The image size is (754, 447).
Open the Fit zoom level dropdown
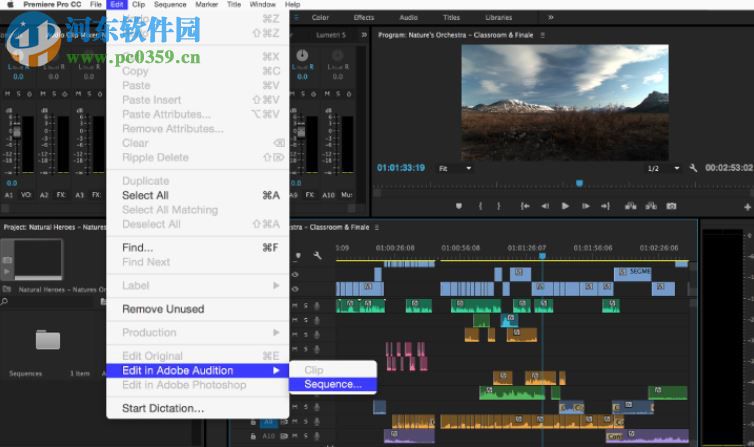point(454,168)
